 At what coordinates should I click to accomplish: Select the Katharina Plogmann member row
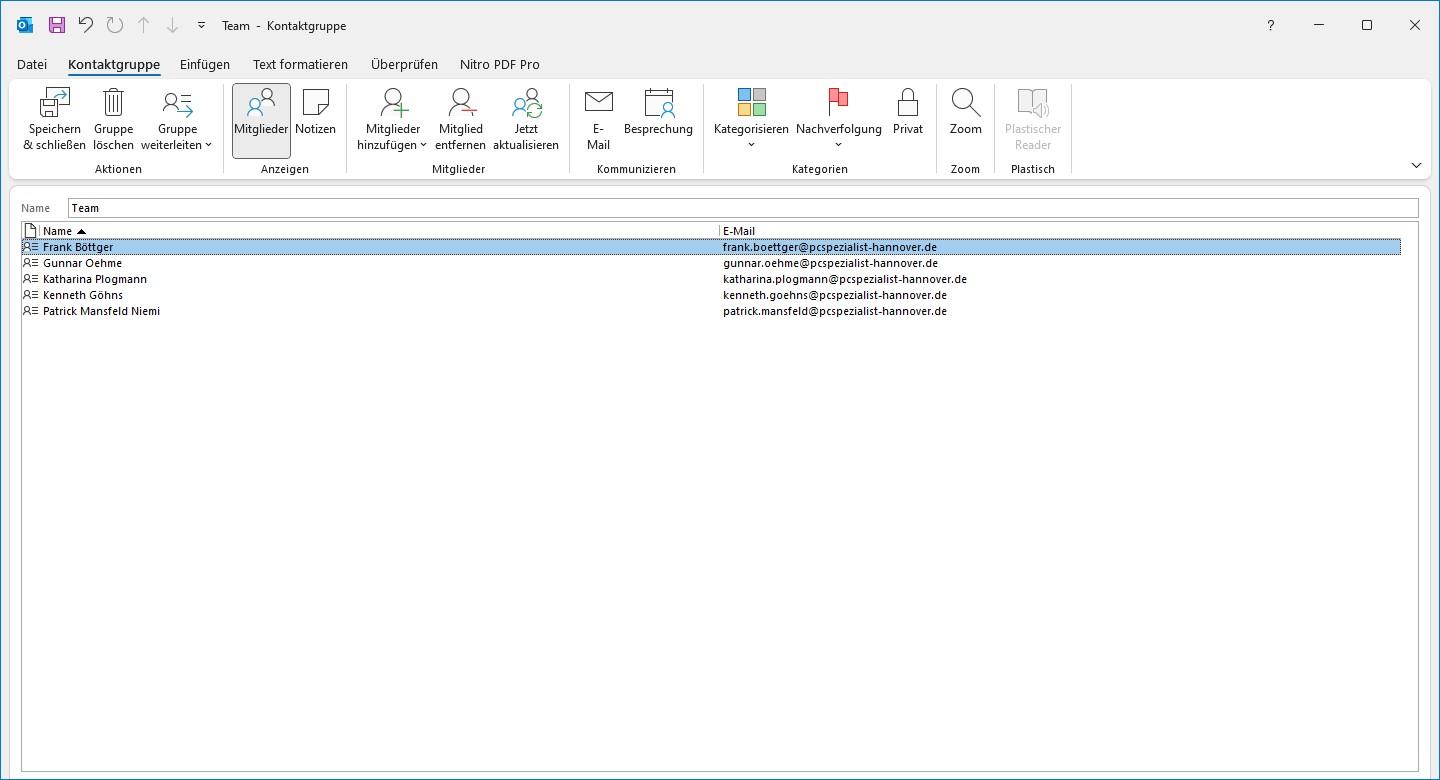tap(95, 279)
